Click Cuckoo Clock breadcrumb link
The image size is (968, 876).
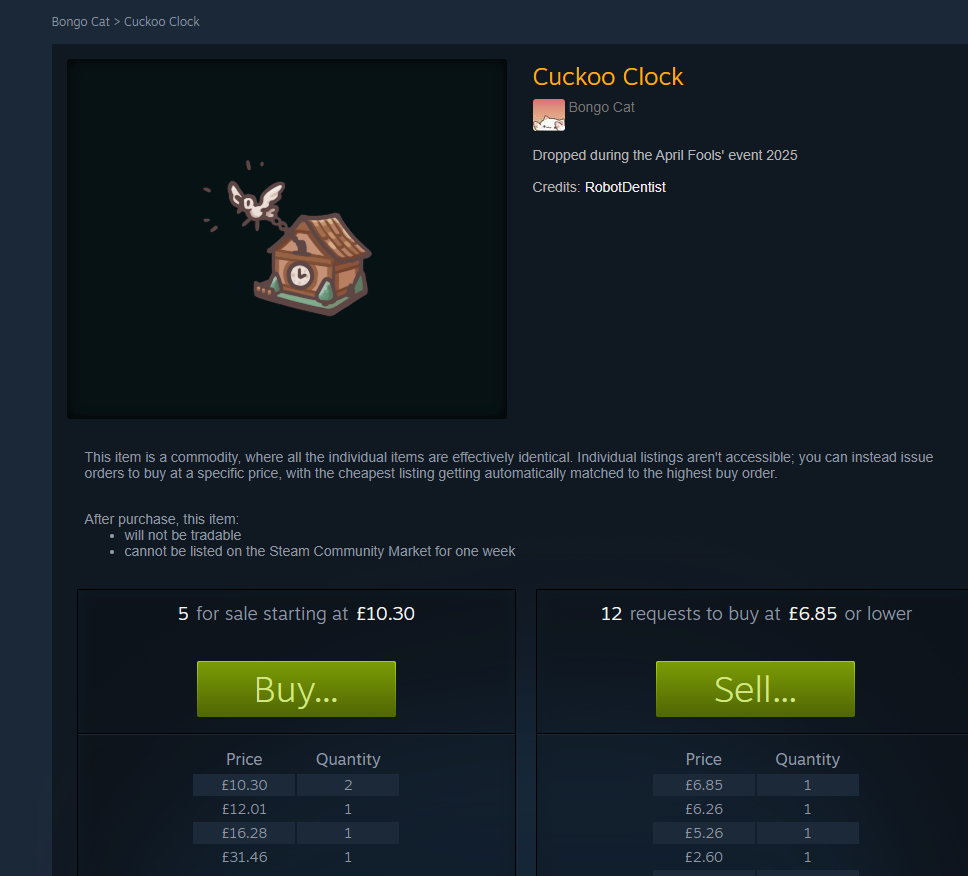point(162,22)
